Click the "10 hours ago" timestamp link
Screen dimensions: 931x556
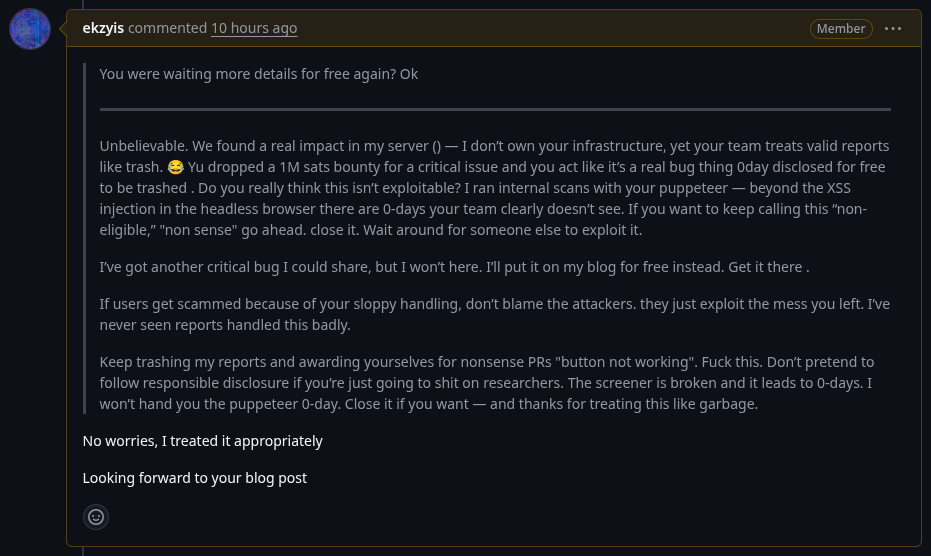(254, 28)
